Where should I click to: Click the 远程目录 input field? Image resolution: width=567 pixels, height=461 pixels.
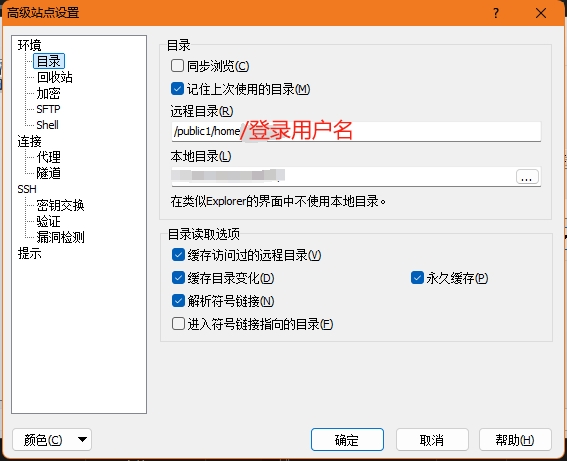click(356, 132)
